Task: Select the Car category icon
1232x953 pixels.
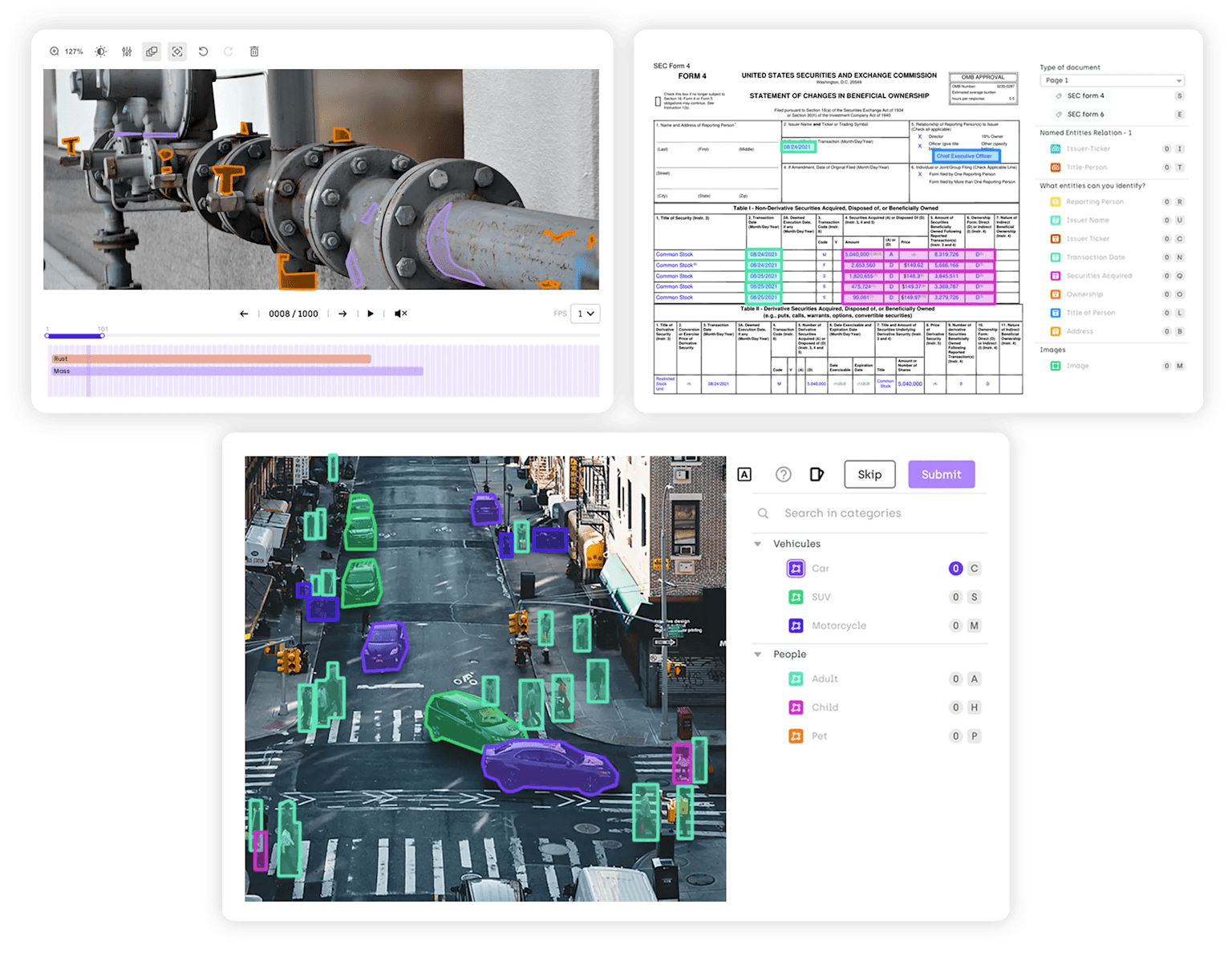Action: click(796, 568)
